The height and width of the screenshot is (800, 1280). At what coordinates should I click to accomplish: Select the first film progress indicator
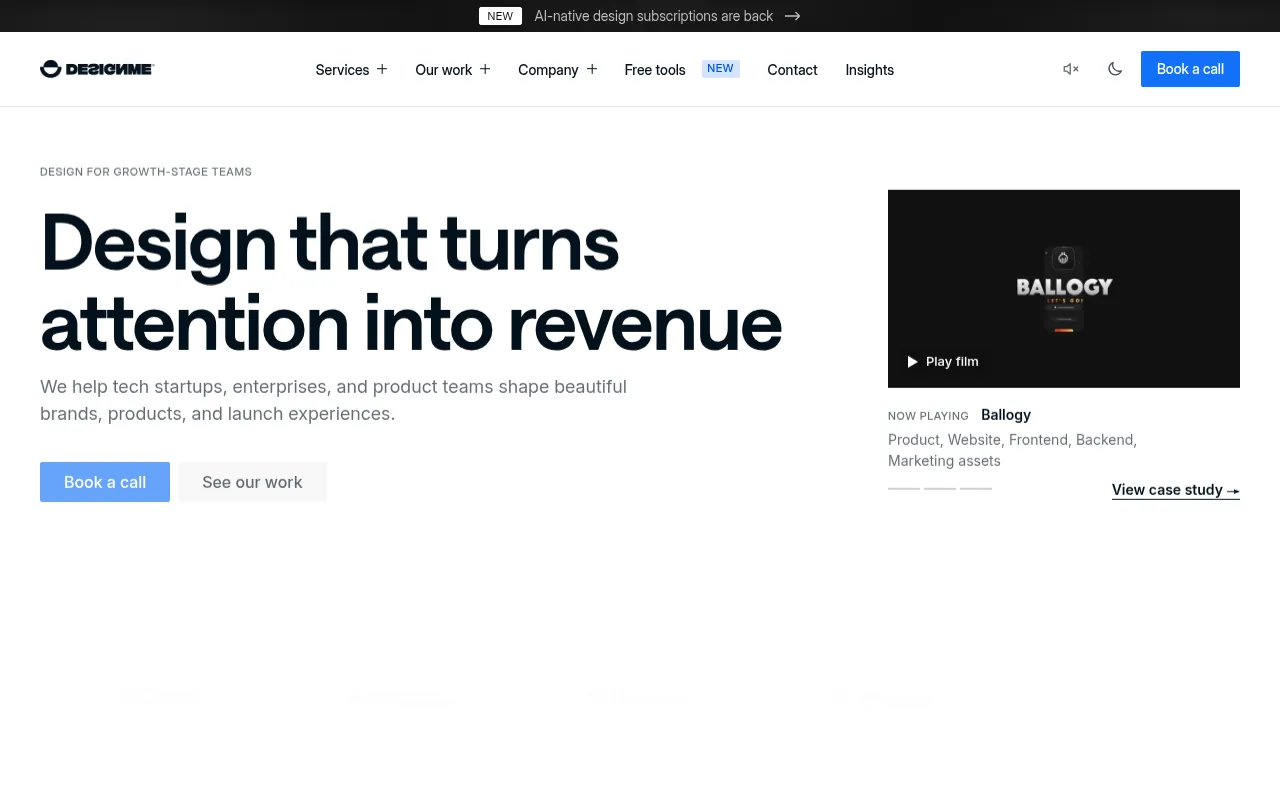click(x=904, y=489)
